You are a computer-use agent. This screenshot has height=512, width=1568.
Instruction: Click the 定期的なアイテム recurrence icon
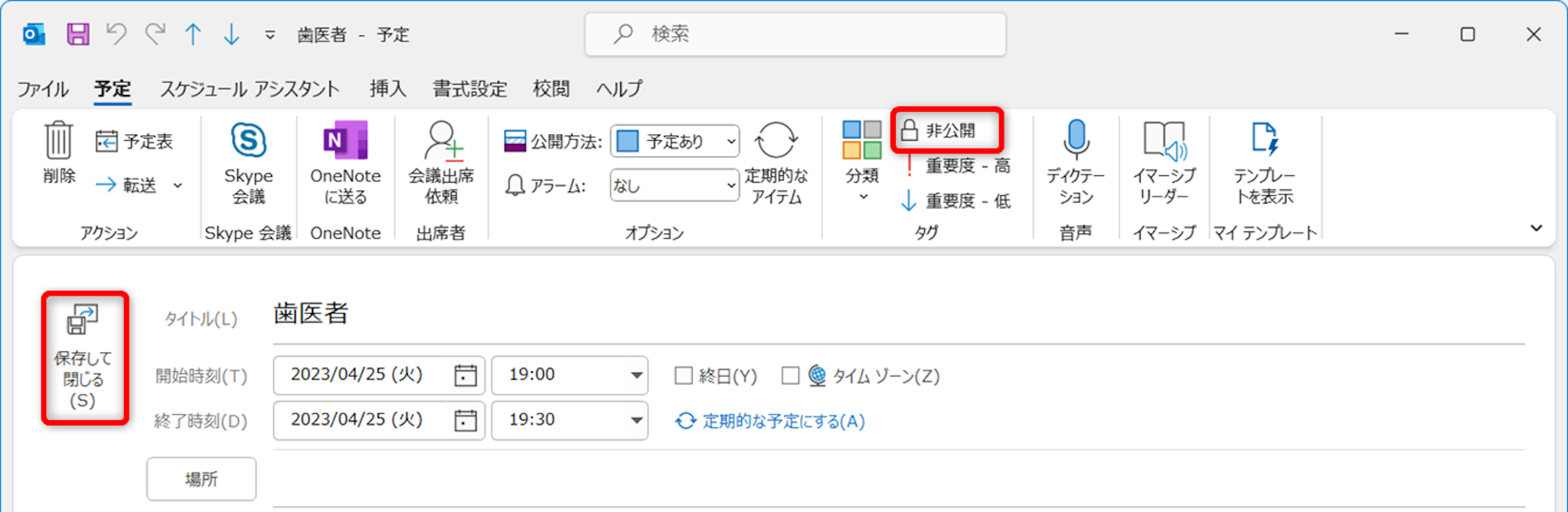coord(776,142)
